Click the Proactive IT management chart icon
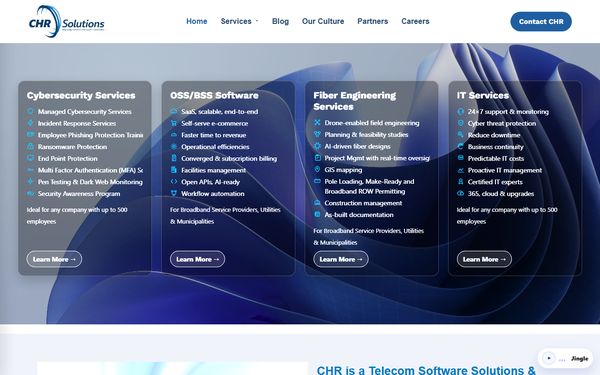Screen dimensions: 600x375 tap(461, 170)
